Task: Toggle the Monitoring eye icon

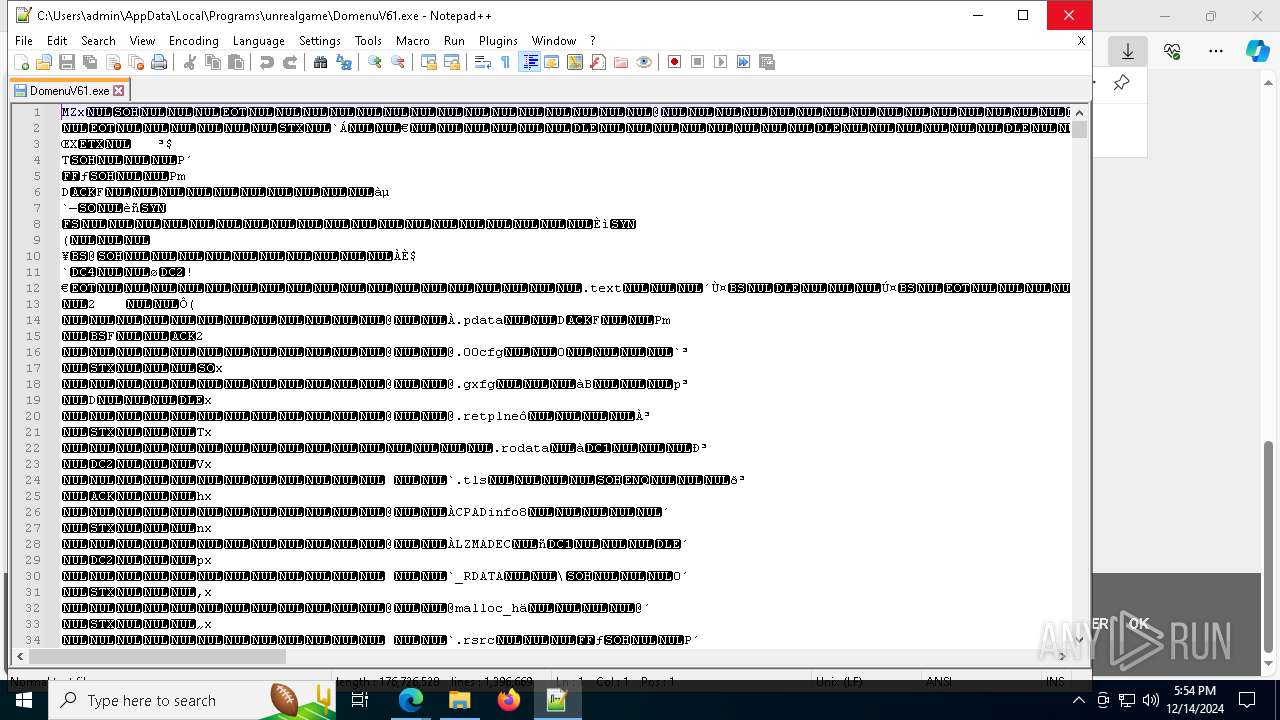Action: [644, 62]
